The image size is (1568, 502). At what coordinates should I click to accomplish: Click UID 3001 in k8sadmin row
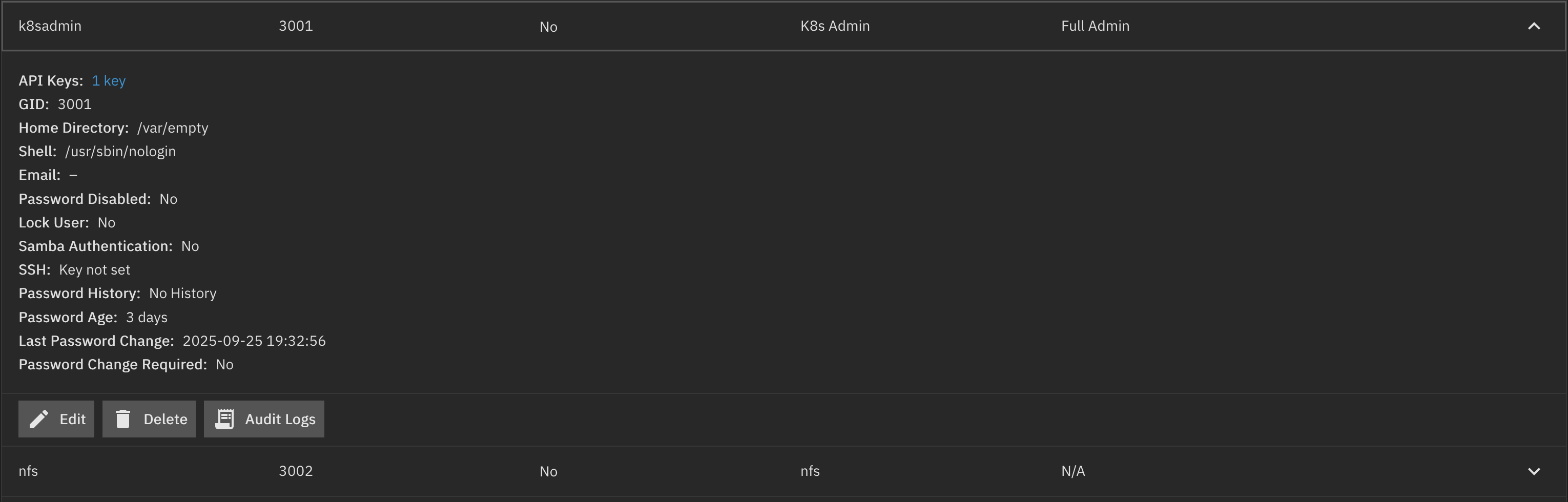(x=296, y=26)
